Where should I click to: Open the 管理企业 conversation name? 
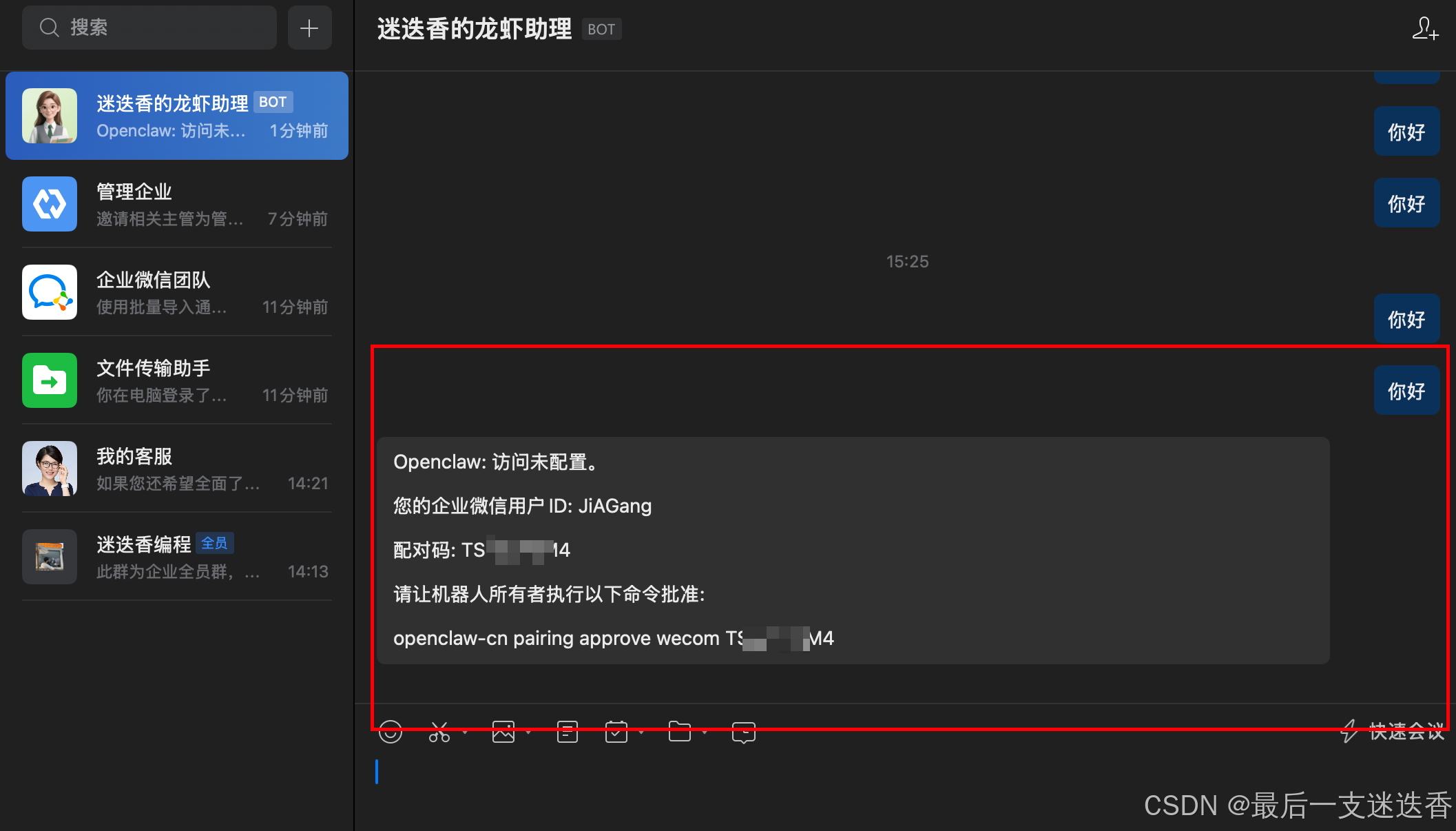[x=134, y=192]
